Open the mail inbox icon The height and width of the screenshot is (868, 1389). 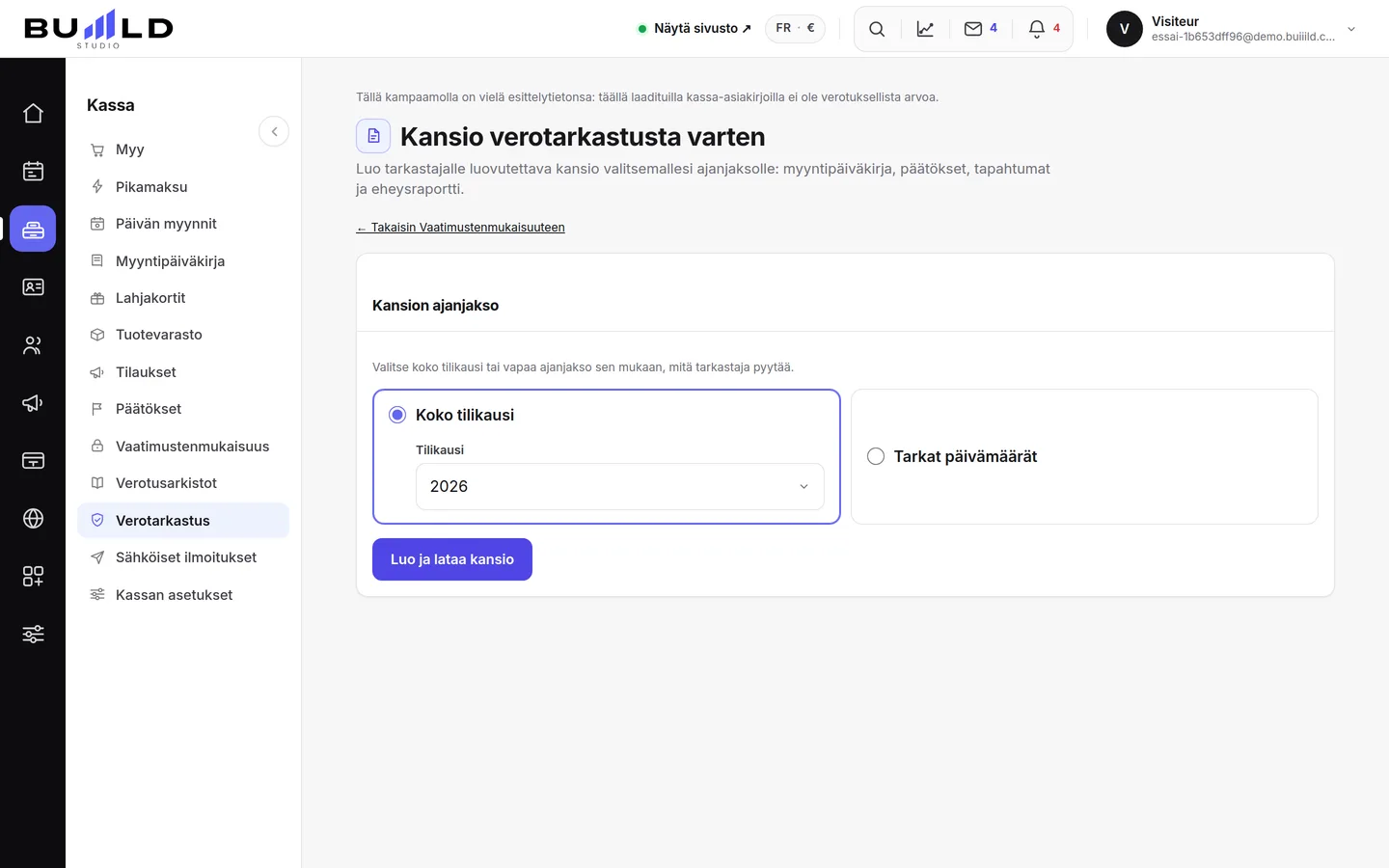click(x=973, y=29)
